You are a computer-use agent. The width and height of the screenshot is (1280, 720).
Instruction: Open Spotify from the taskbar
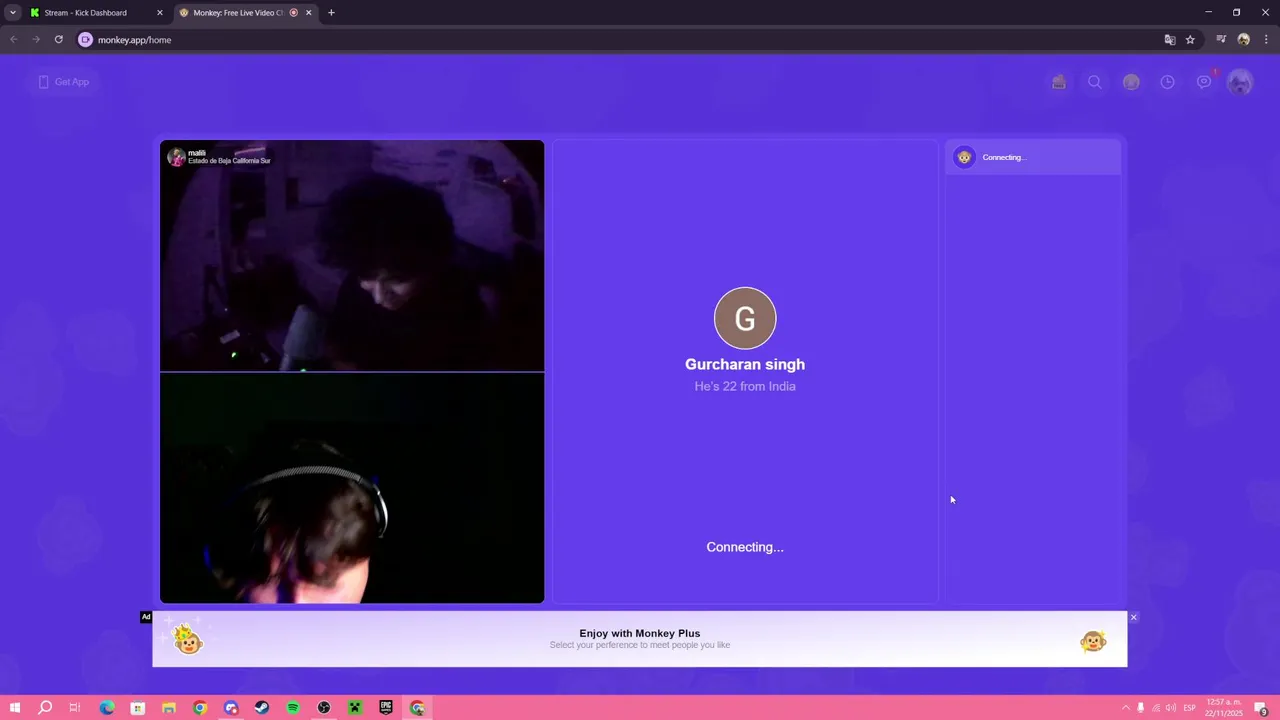tap(293, 708)
